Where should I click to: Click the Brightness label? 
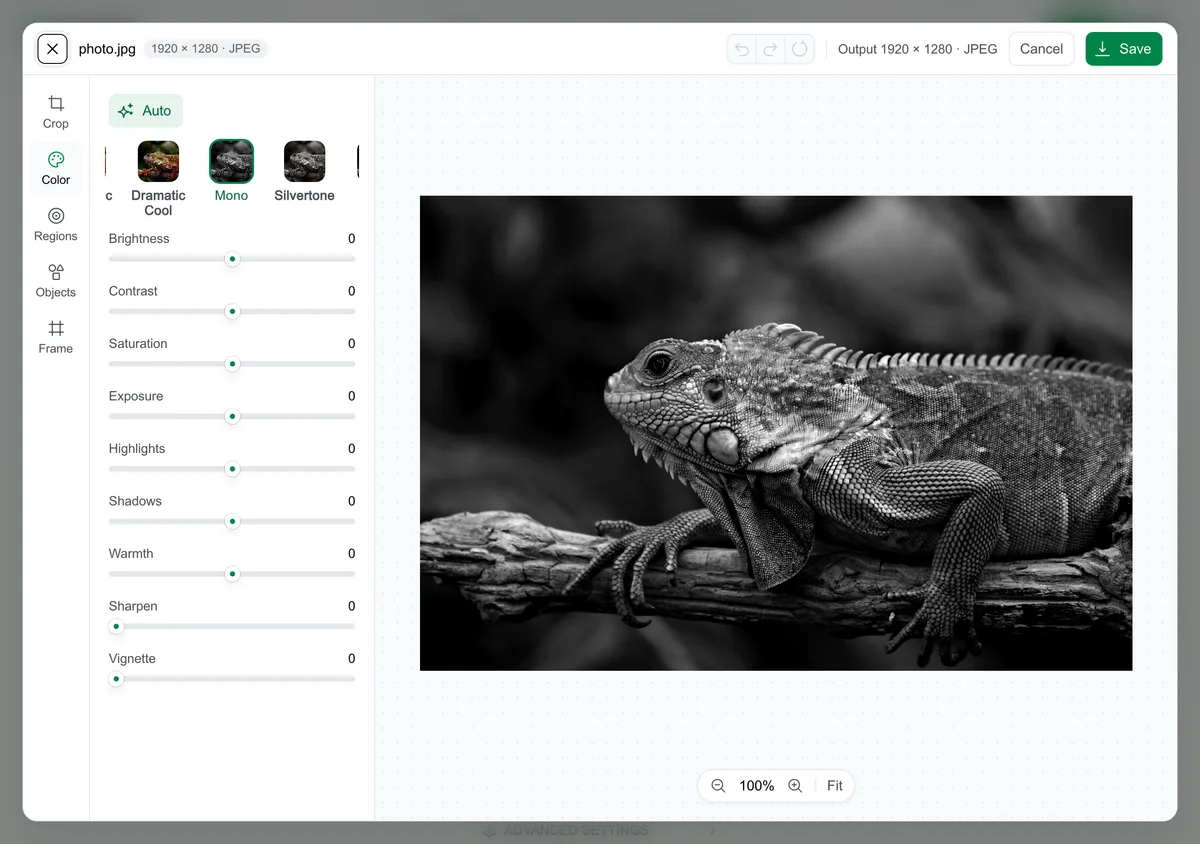click(139, 238)
